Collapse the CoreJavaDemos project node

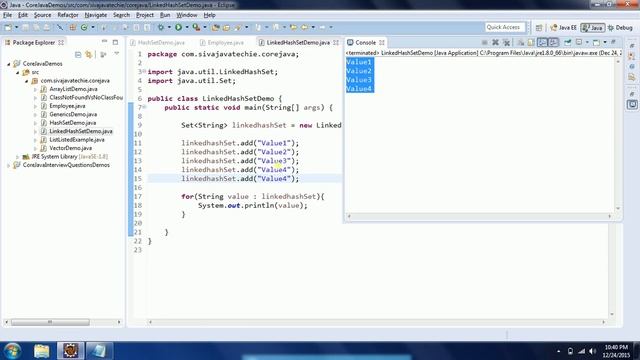pos(9,64)
